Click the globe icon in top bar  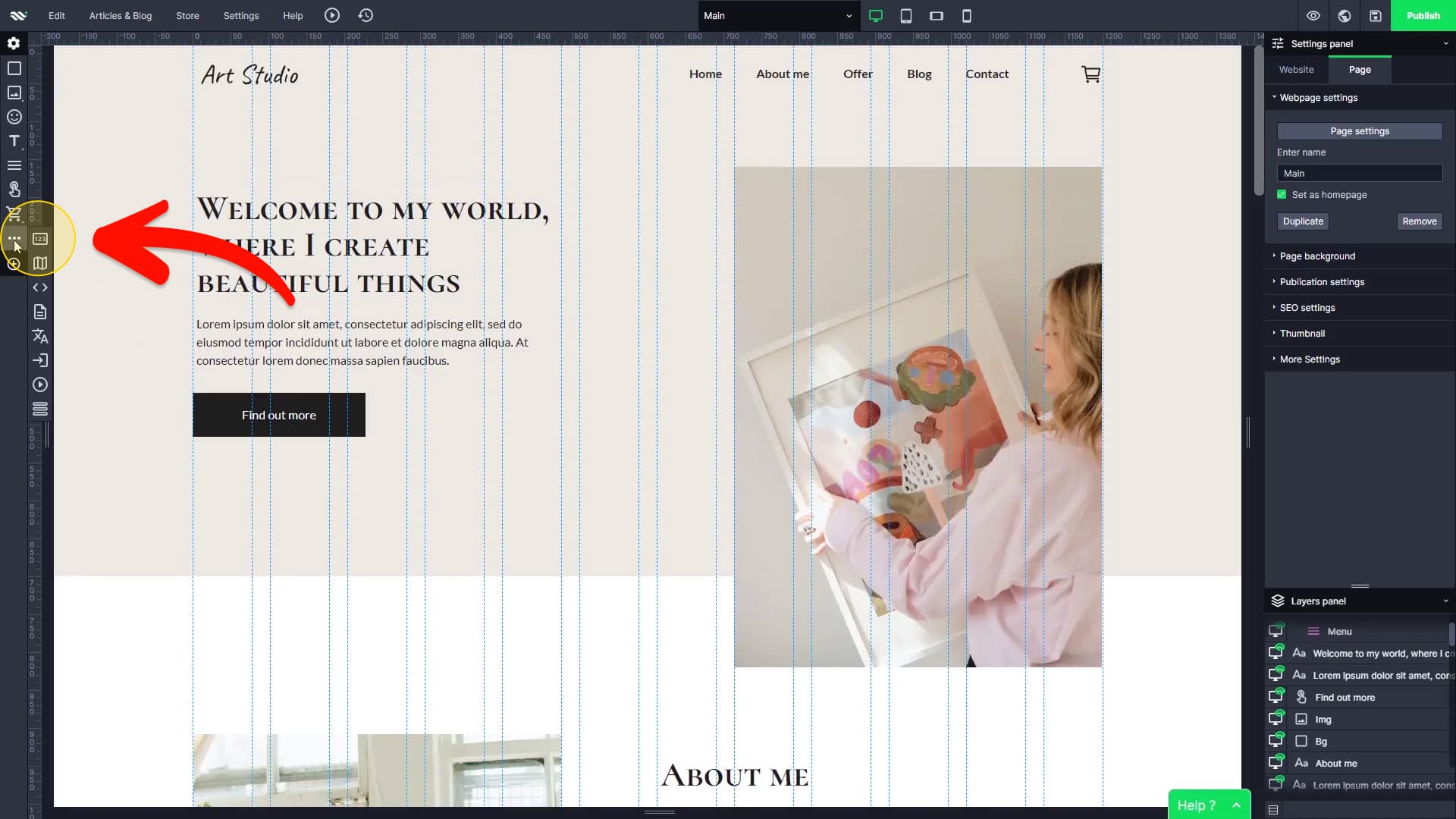pyautogui.click(x=1345, y=15)
